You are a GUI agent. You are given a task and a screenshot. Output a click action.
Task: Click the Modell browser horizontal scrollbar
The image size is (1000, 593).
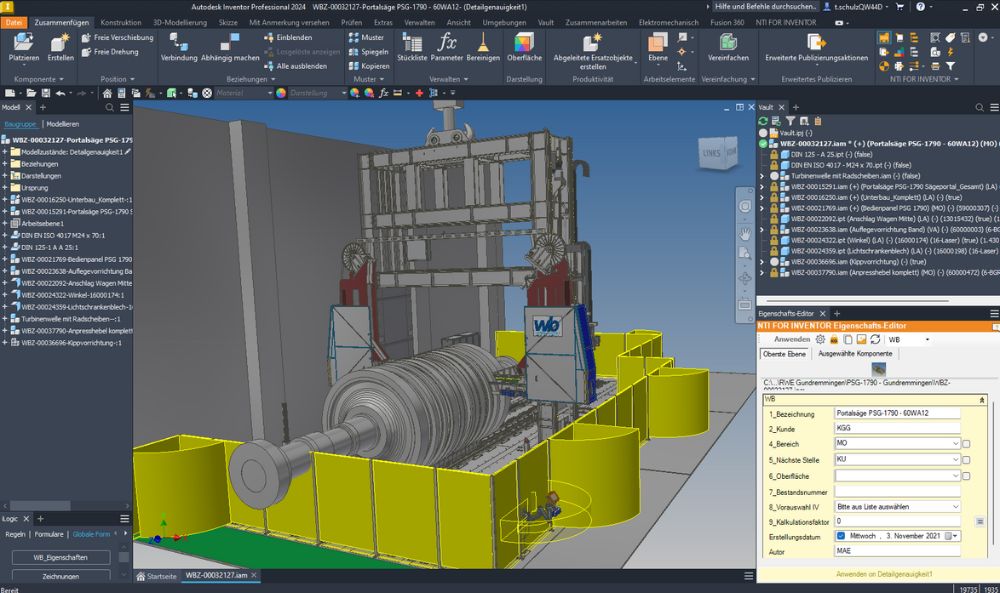coord(40,506)
